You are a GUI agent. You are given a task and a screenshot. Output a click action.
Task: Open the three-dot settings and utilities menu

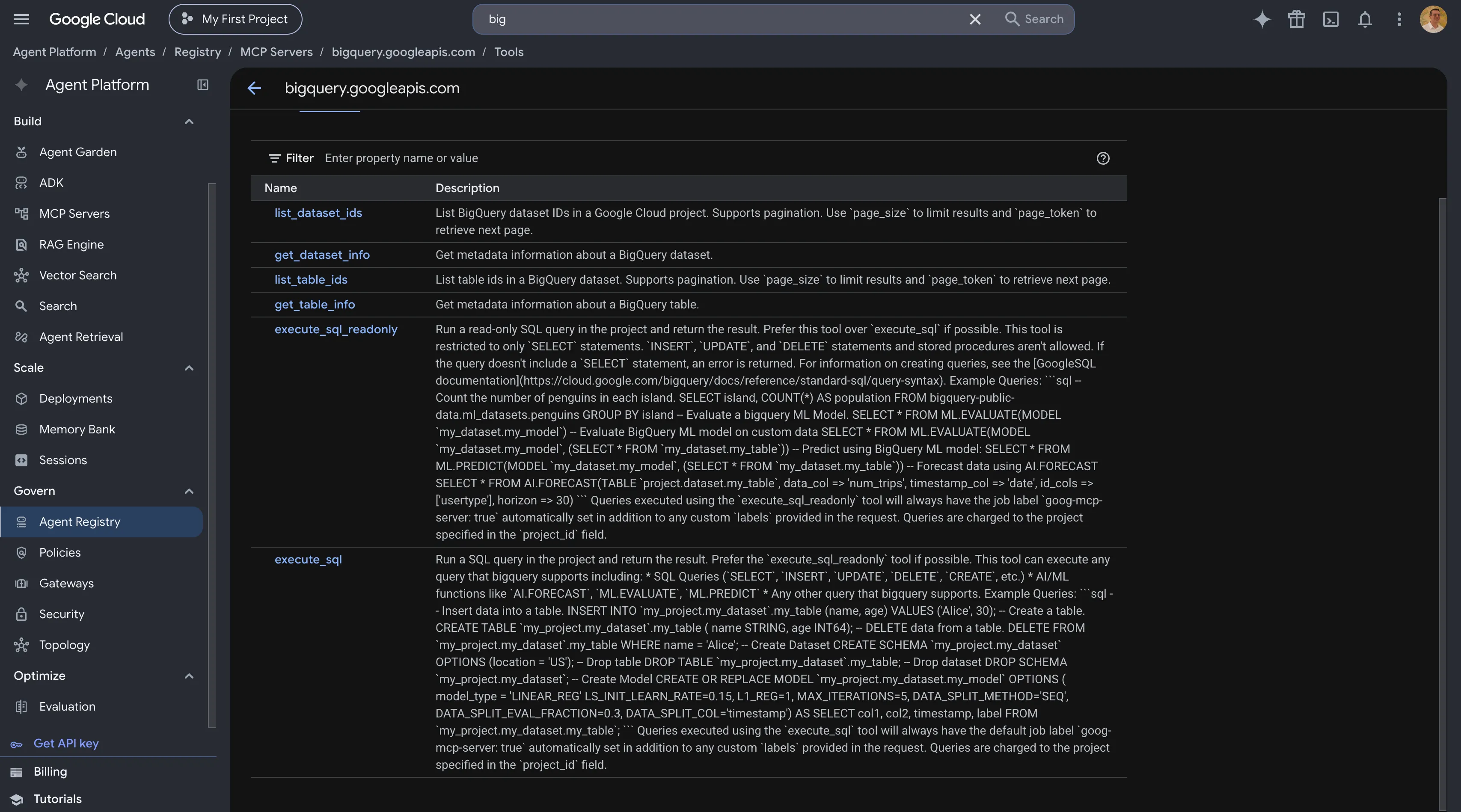click(x=1399, y=19)
